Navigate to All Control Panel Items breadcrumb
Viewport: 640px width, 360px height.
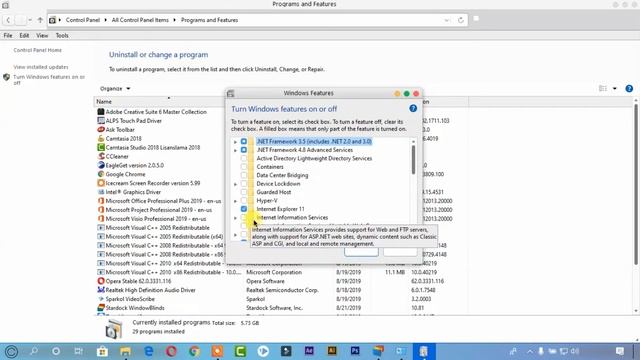[x=140, y=20]
